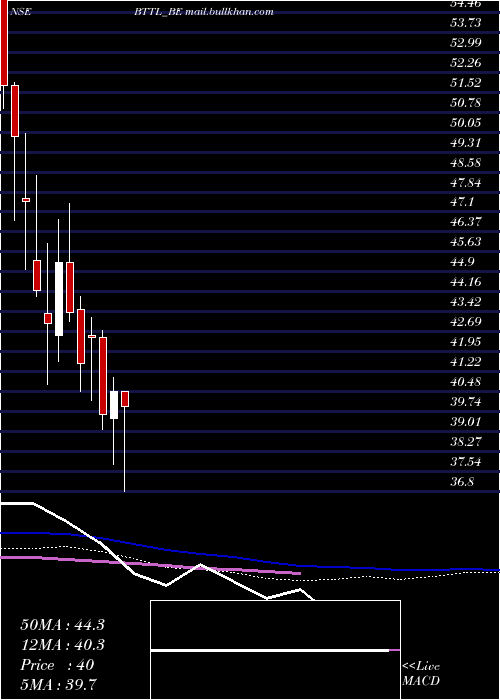
Task: Select the 52.99 price axis label
Action: 466,43
